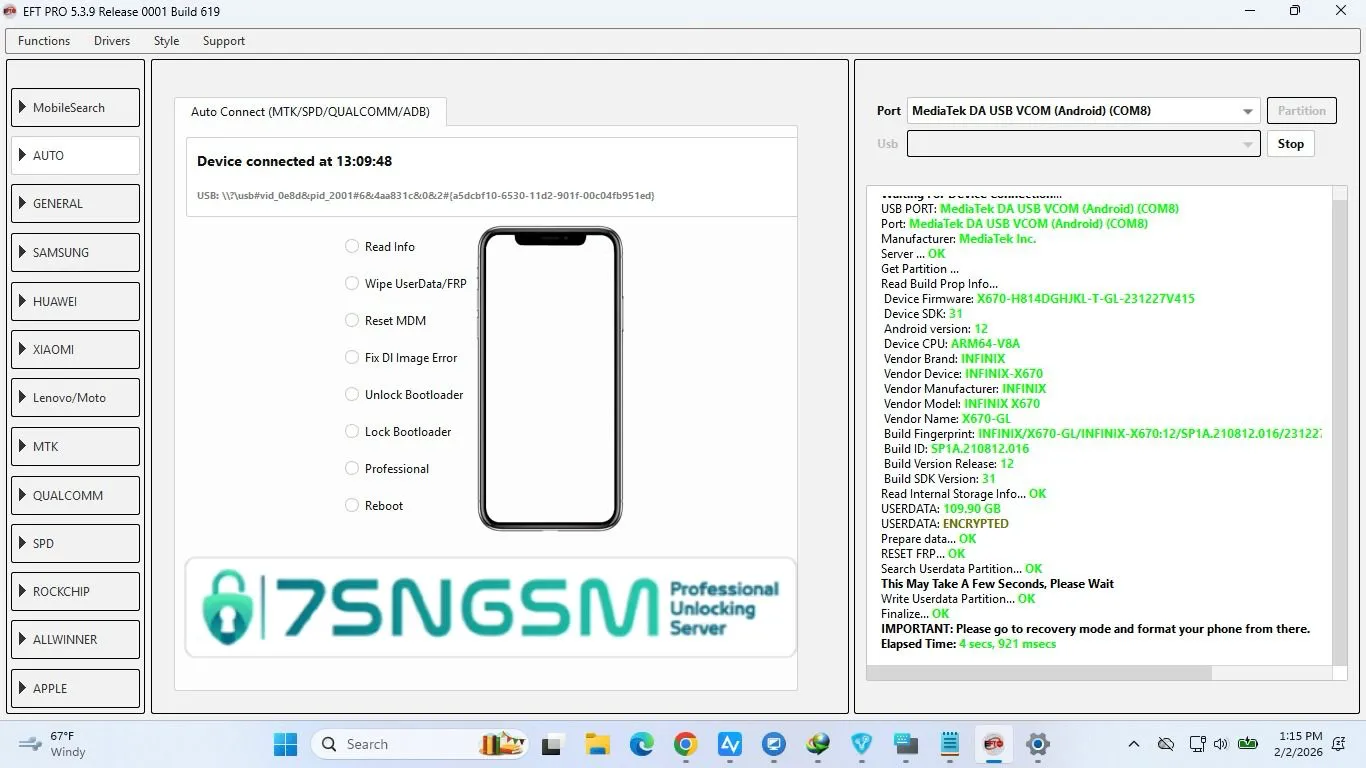Launch Microsoft Edge from the taskbar
Viewport: 1366px width, 768px height.
click(x=641, y=744)
